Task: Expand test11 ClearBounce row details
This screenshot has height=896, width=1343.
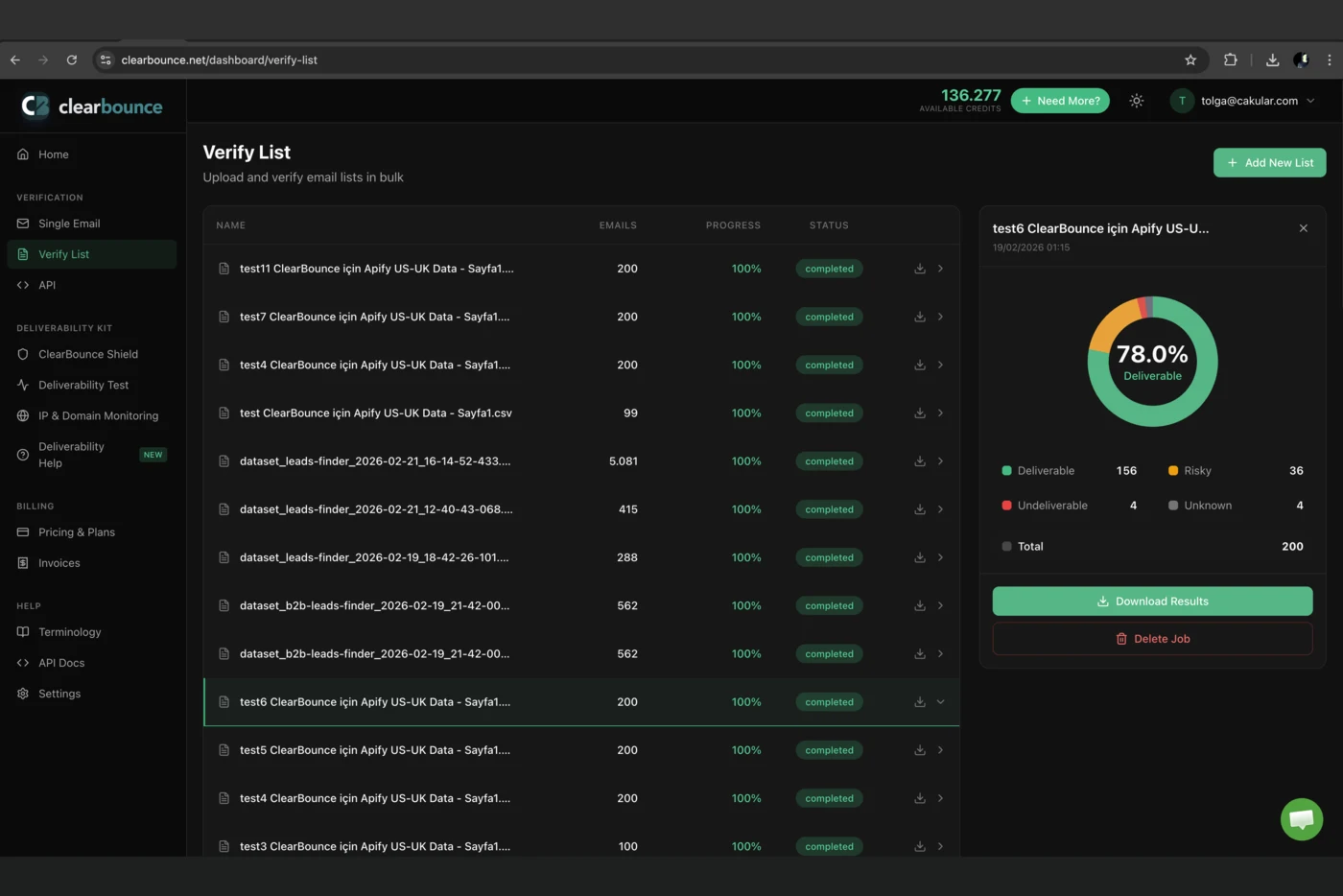Action: tap(941, 269)
